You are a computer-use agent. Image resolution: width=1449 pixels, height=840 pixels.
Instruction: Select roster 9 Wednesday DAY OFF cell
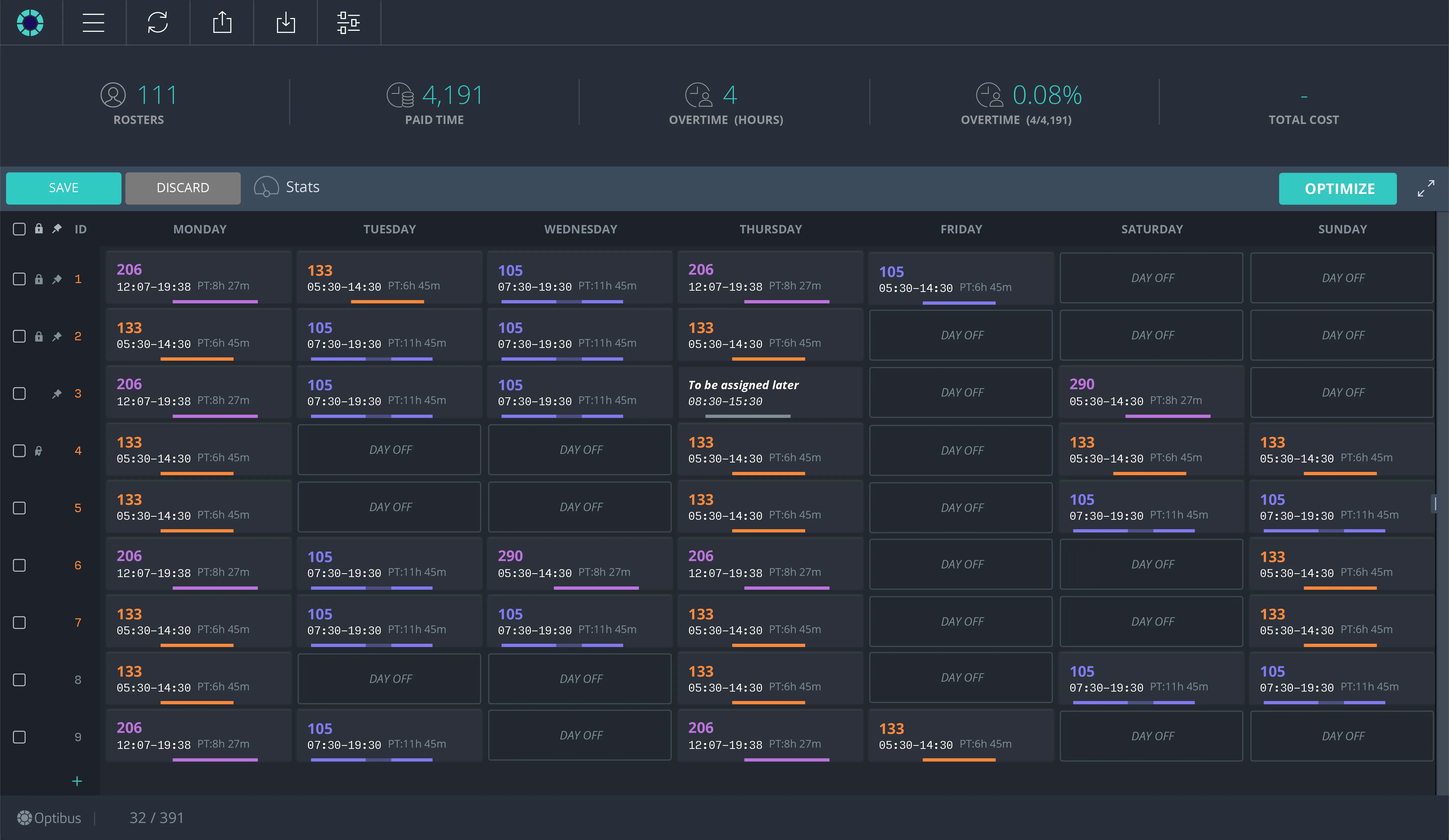pos(580,735)
